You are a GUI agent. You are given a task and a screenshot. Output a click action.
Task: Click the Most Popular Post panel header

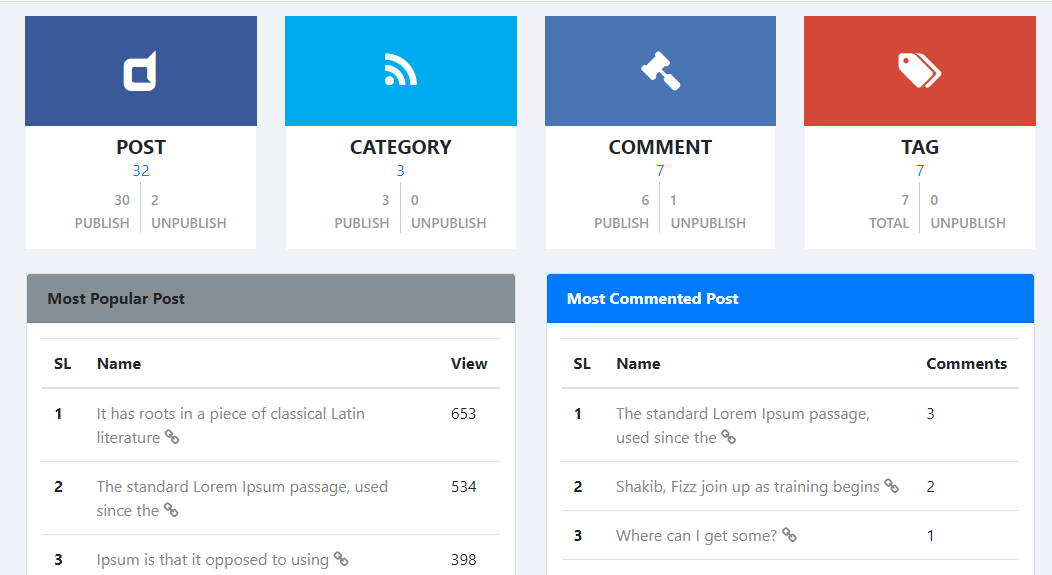tap(271, 298)
